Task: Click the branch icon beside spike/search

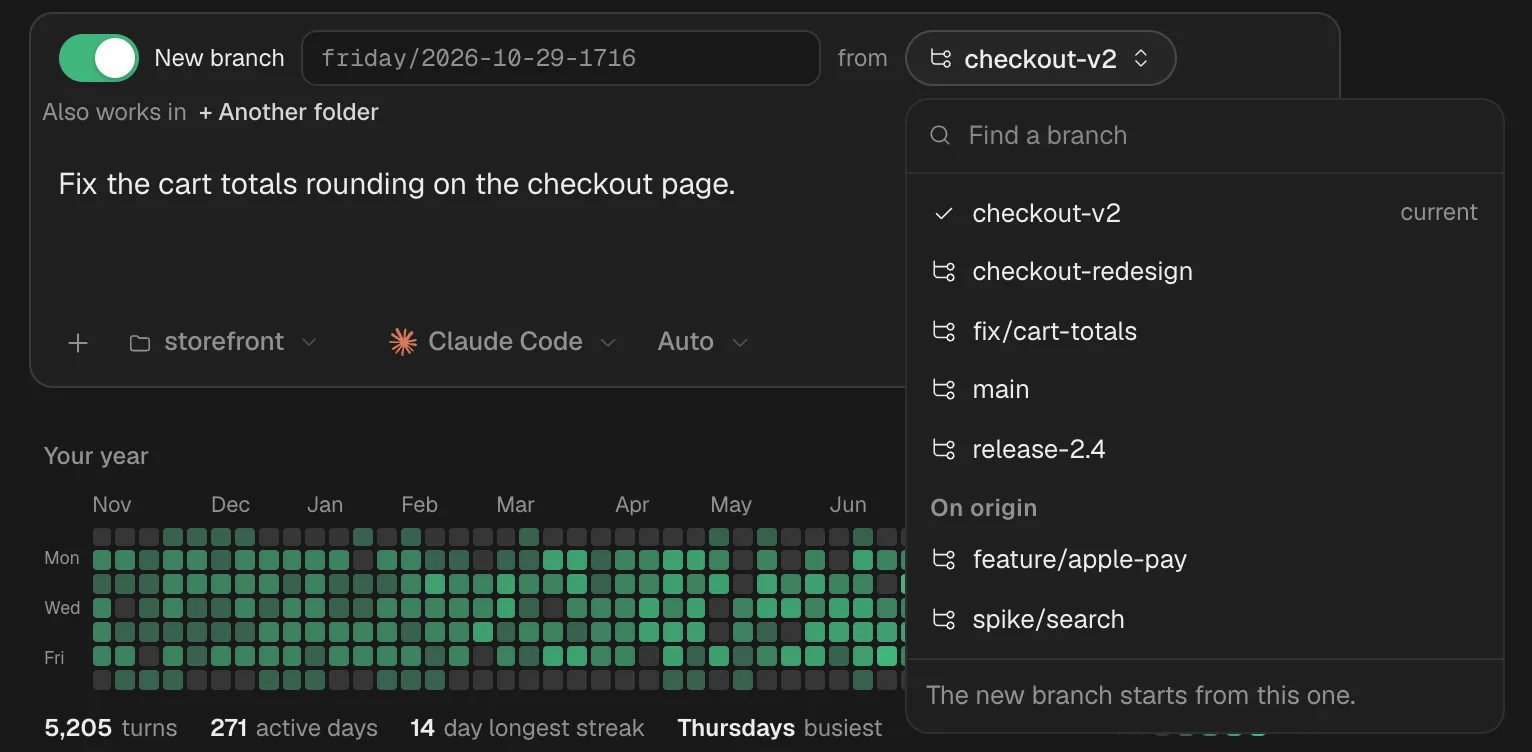Action: 943,619
